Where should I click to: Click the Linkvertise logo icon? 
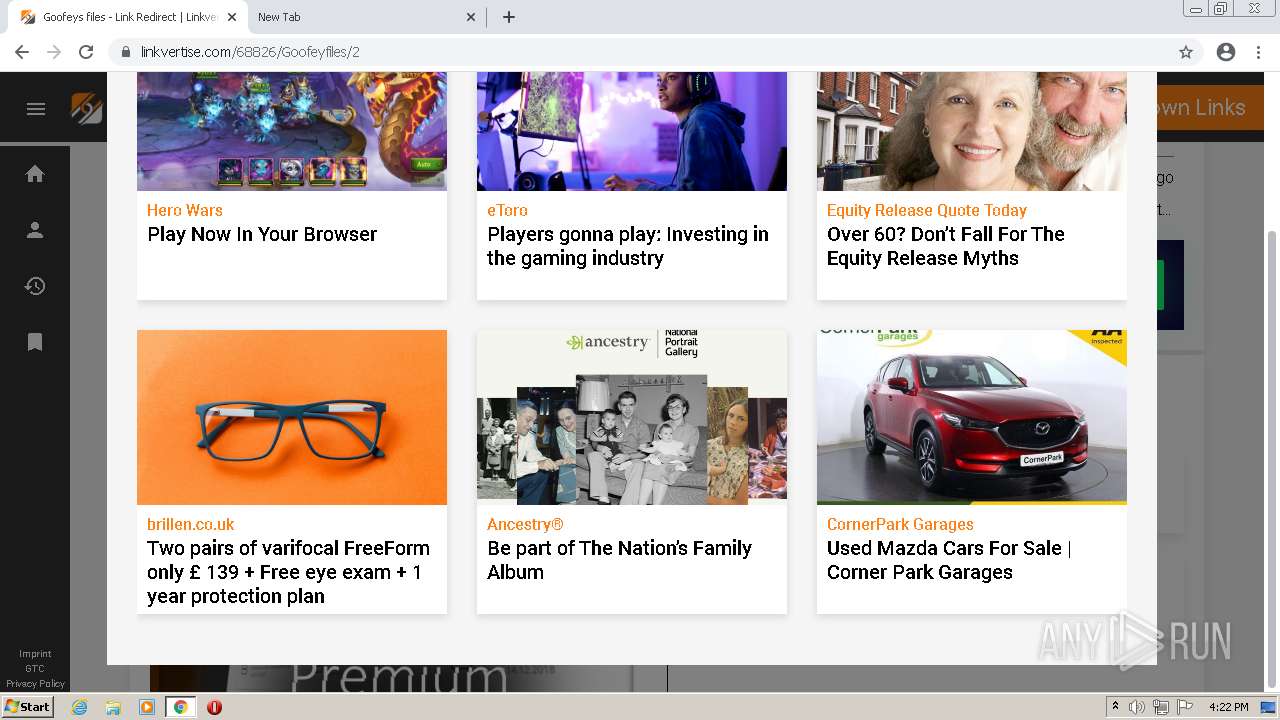point(87,108)
